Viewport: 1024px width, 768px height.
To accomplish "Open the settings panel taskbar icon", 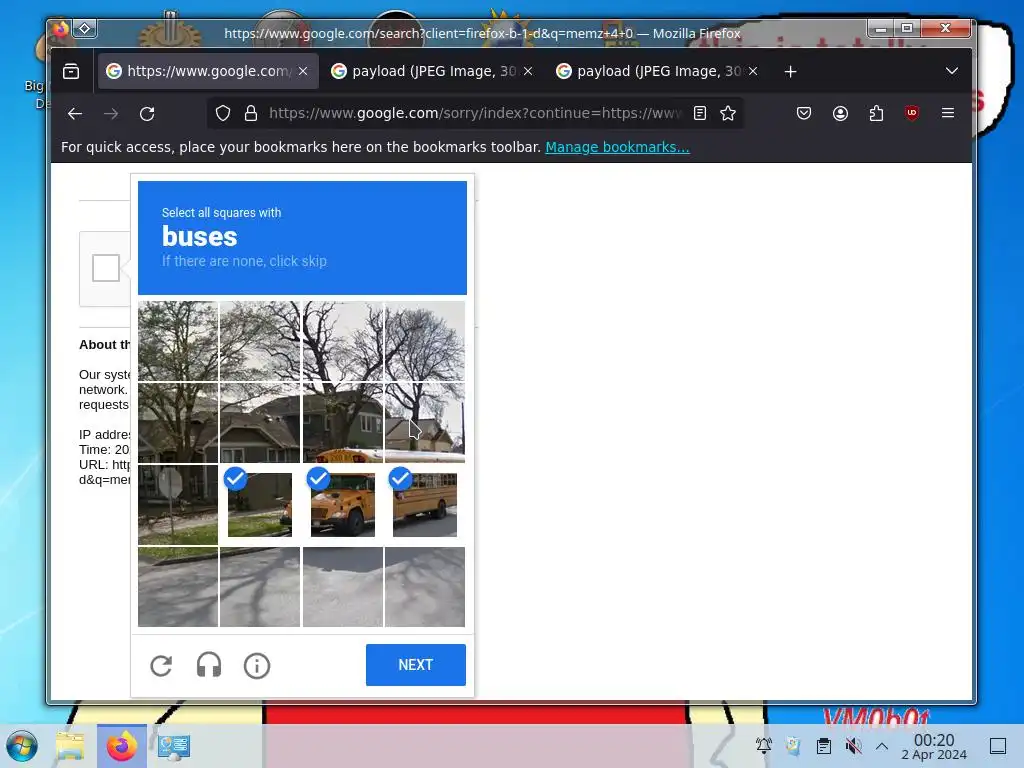I will 173,746.
